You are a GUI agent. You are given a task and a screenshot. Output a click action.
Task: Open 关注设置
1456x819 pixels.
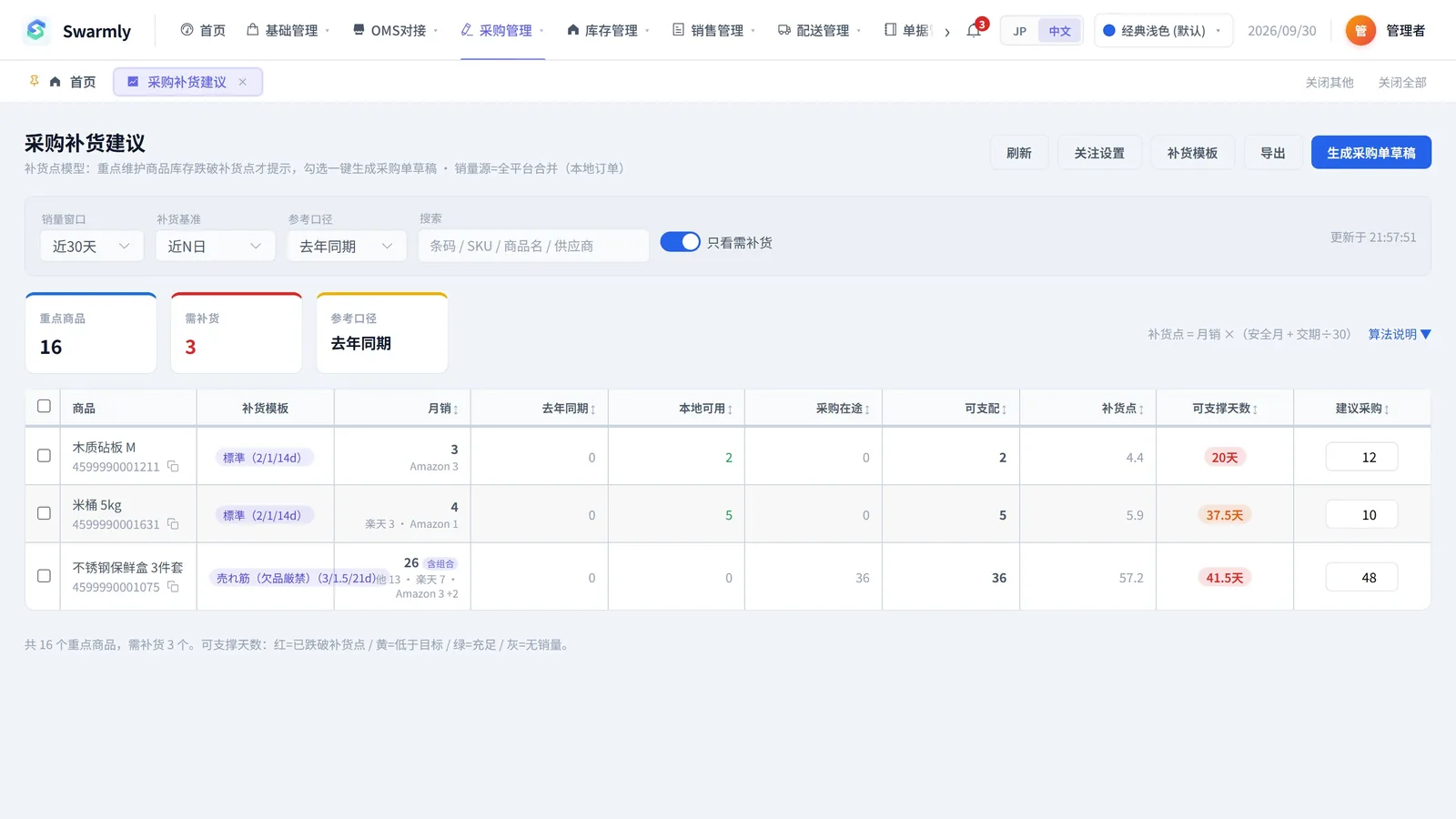tap(1099, 153)
